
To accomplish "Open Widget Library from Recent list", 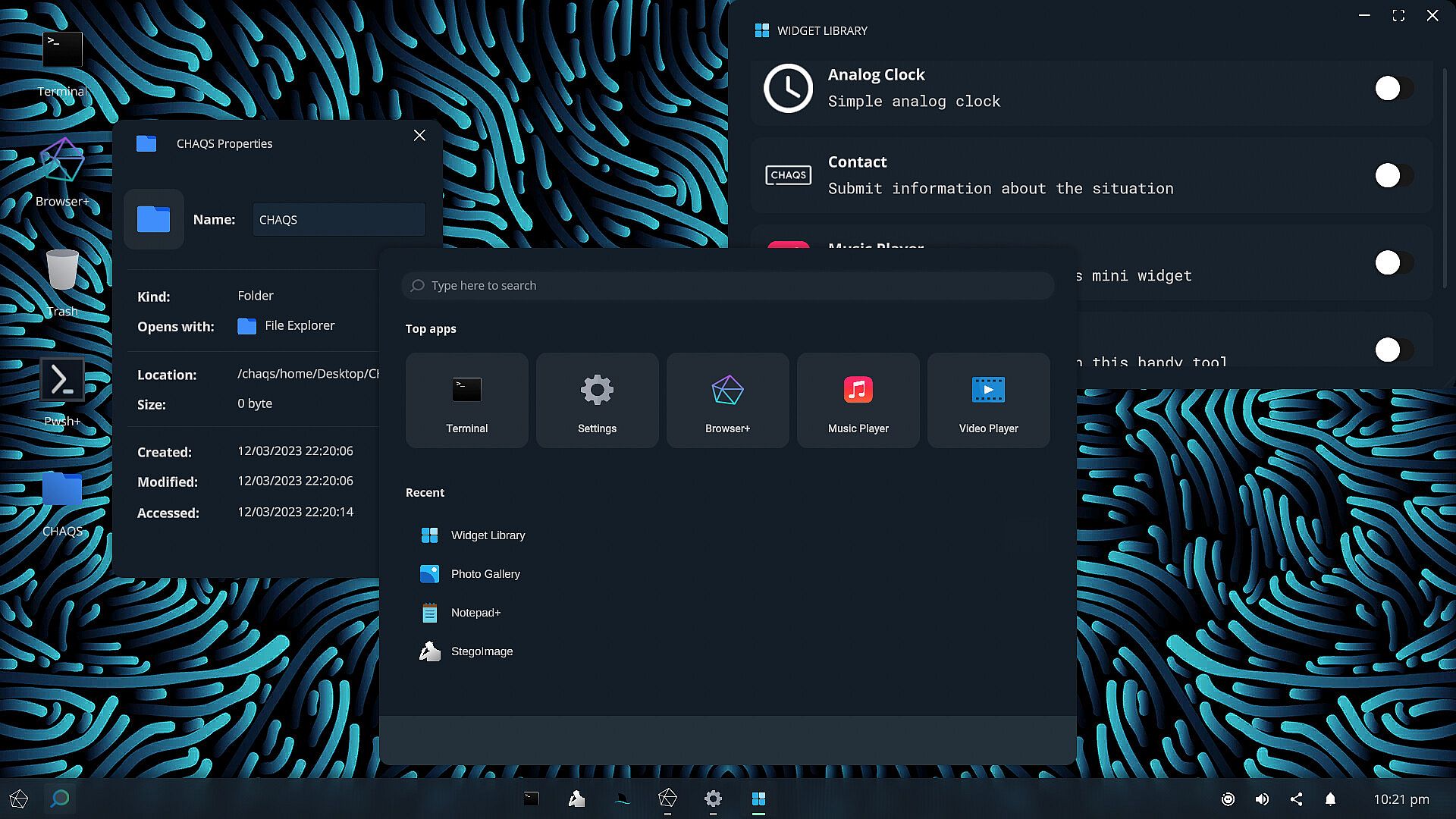I will (x=488, y=535).
